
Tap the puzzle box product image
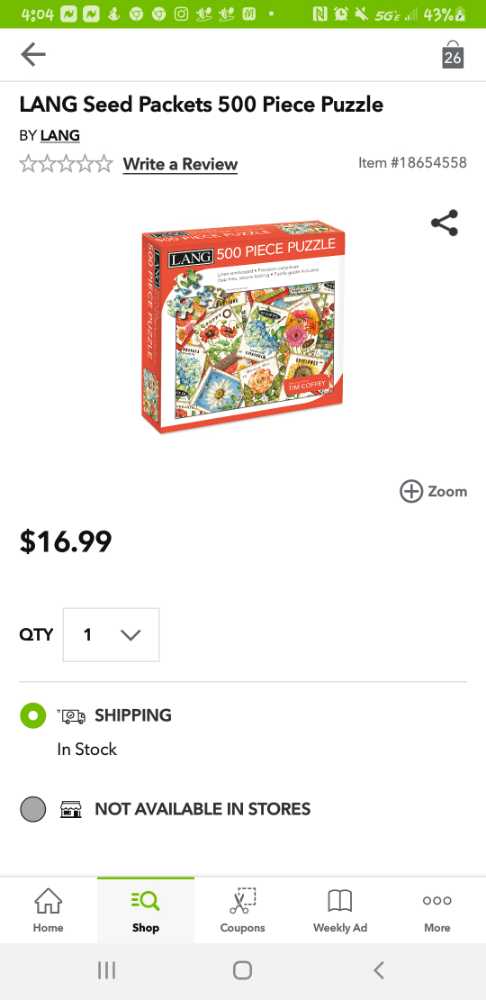click(243, 326)
